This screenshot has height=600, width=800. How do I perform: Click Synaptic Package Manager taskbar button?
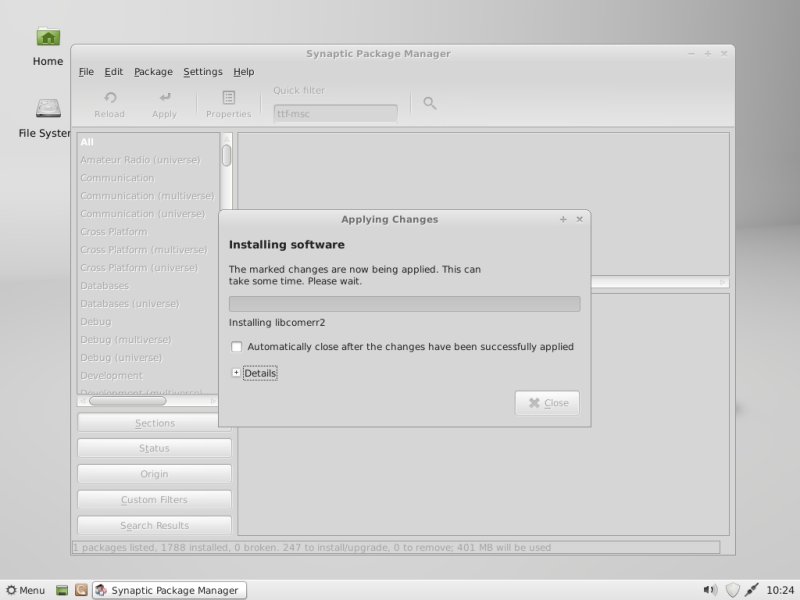click(169, 590)
